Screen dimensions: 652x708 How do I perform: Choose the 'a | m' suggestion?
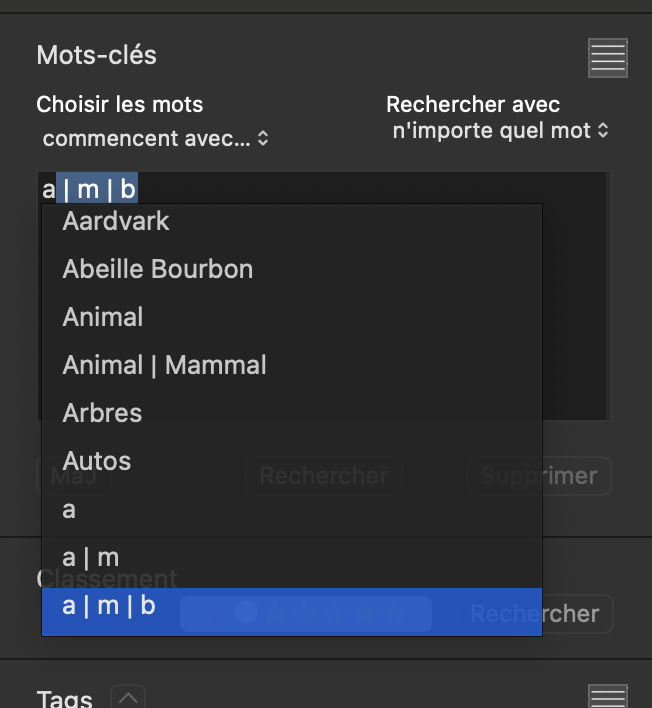(x=90, y=557)
